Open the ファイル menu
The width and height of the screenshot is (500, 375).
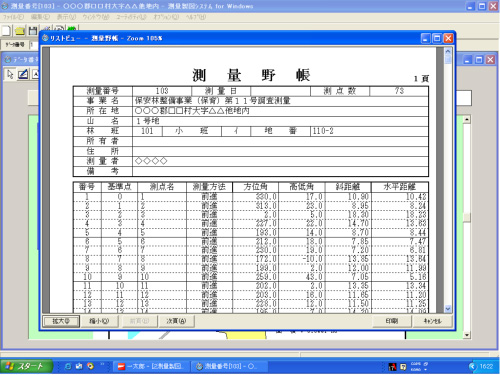[x=13, y=17]
